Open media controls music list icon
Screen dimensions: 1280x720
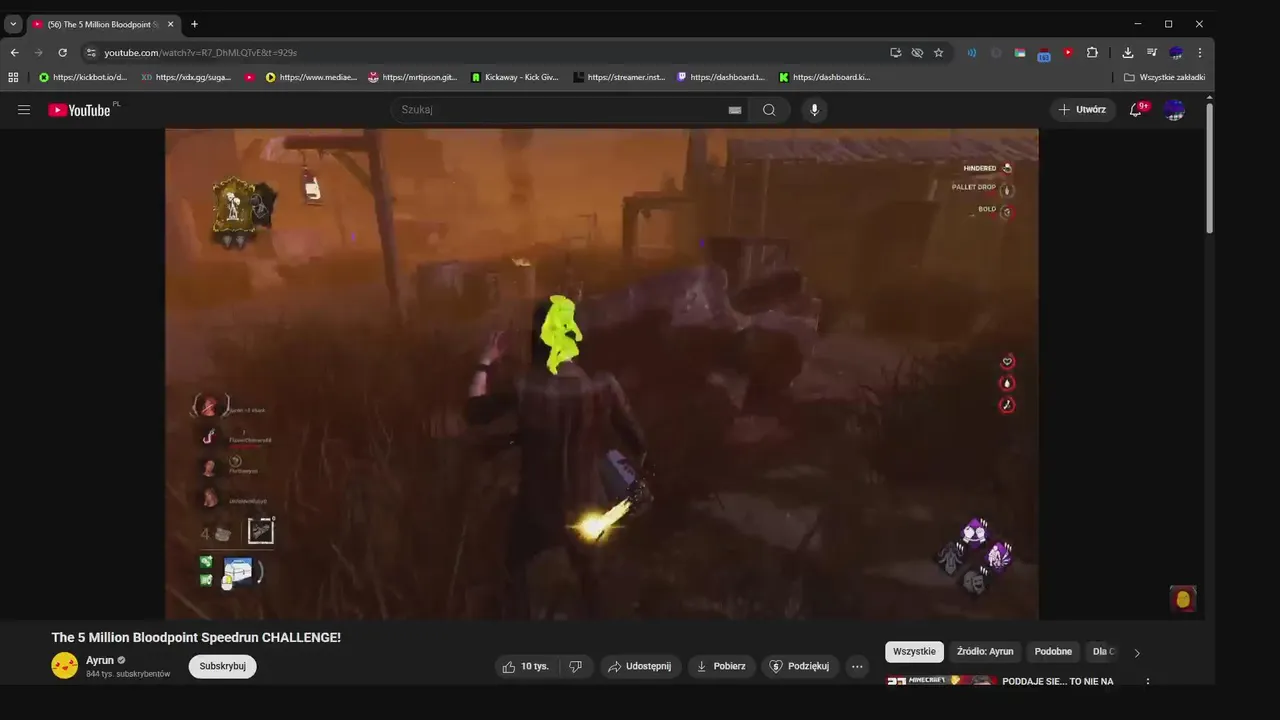(x=1152, y=52)
